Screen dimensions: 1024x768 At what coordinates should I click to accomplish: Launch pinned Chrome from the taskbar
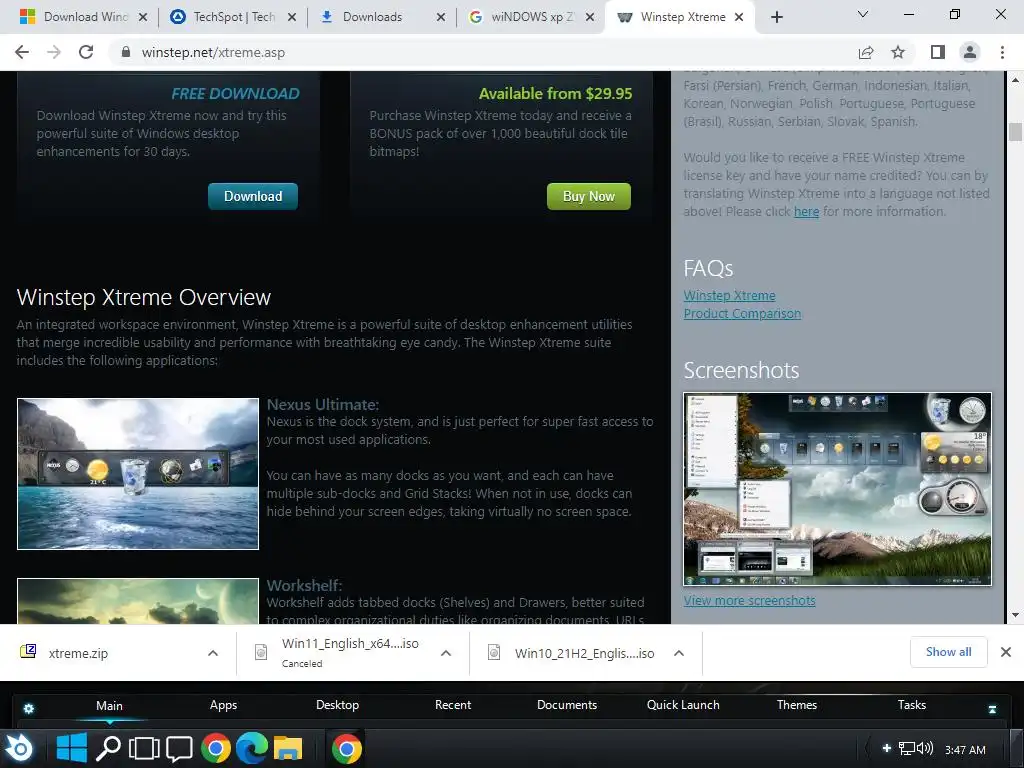tap(216, 748)
